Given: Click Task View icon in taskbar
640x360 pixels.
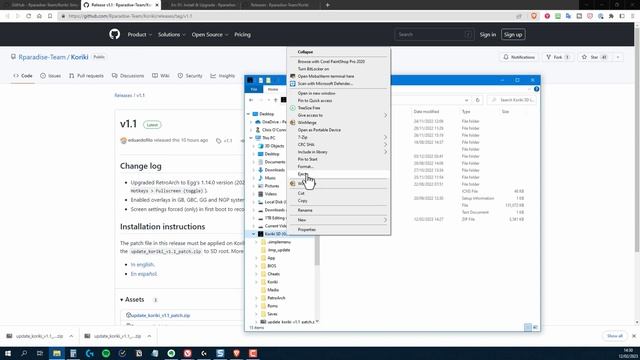Looking at the screenshot, I should pyautogui.click(x=40, y=353).
